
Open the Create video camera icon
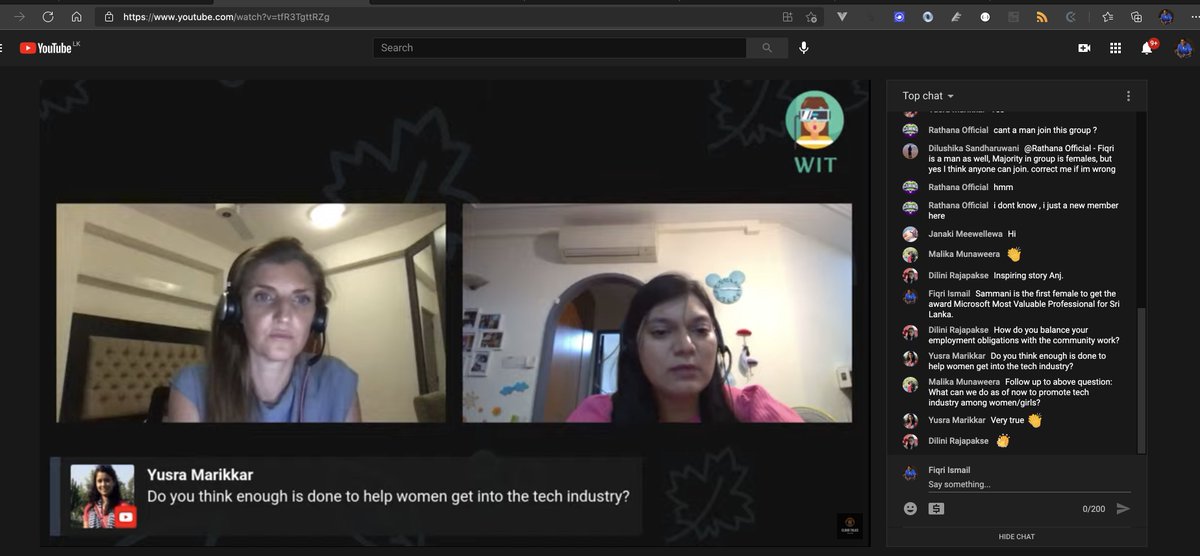tap(1084, 48)
